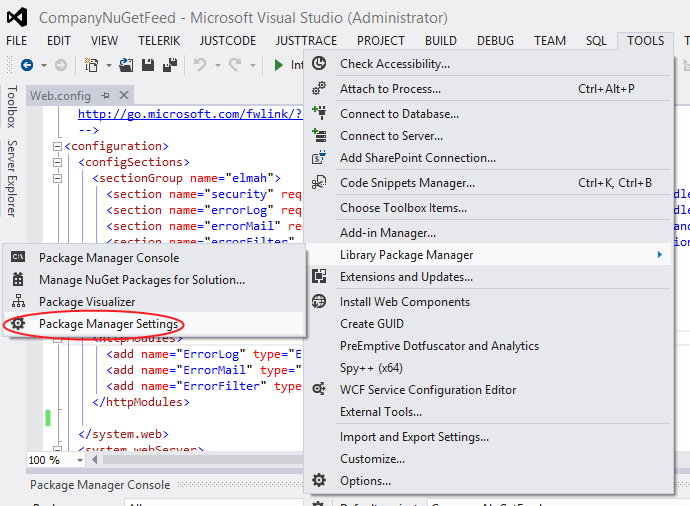Open the Server Explorer side tab
Screen dimensions: 690x506
coord(12,179)
